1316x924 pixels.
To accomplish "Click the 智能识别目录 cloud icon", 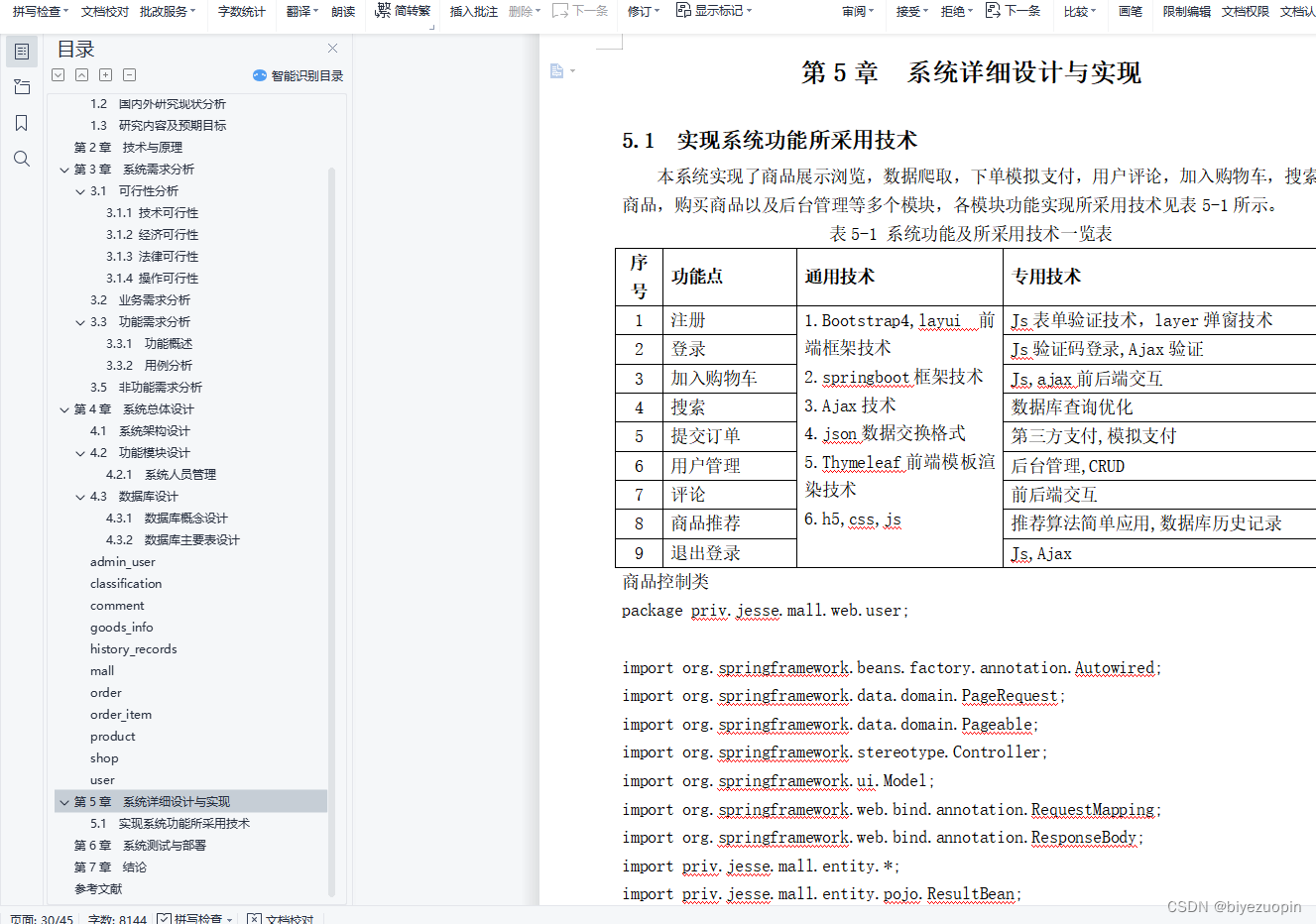I will click(260, 75).
